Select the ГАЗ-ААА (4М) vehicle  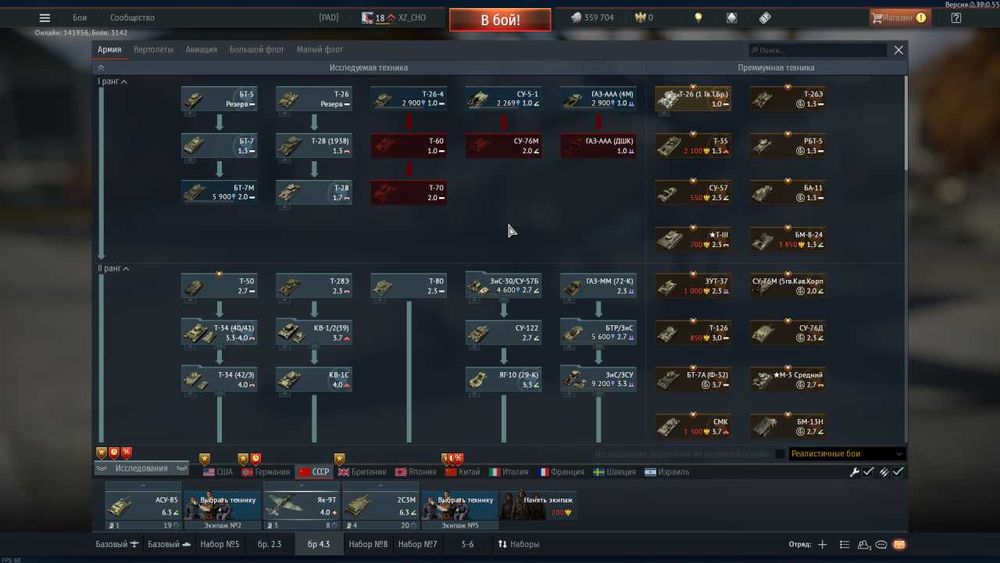click(x=598, y=99)
